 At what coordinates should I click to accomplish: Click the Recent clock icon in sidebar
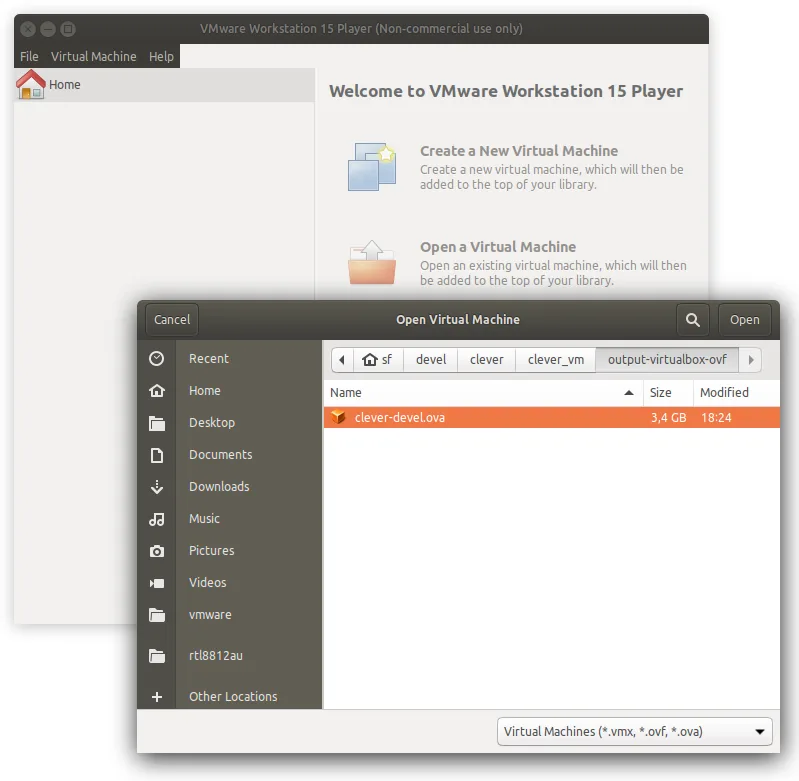157,359
